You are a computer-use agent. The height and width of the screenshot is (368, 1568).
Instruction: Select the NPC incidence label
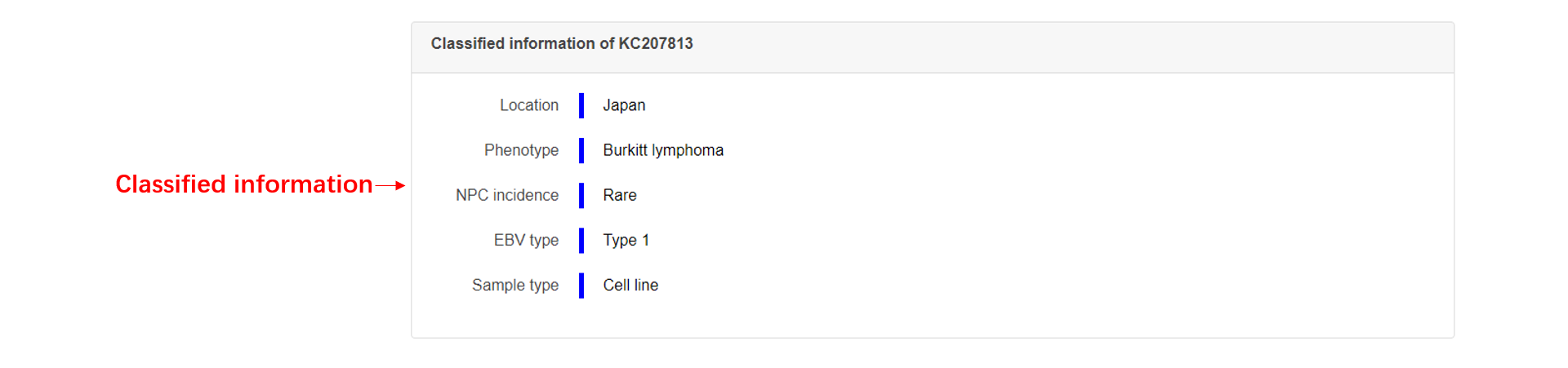point(507,195)
